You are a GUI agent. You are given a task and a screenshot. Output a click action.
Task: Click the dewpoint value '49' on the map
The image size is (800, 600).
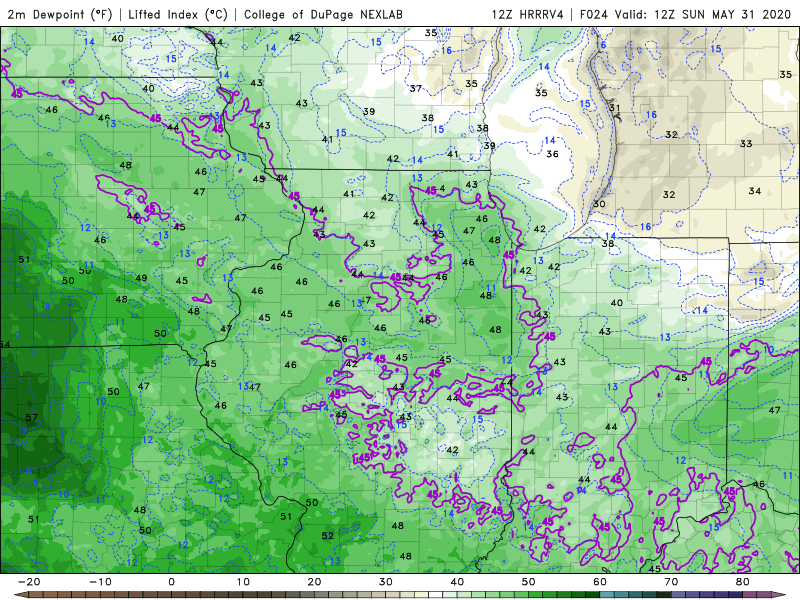141,278
